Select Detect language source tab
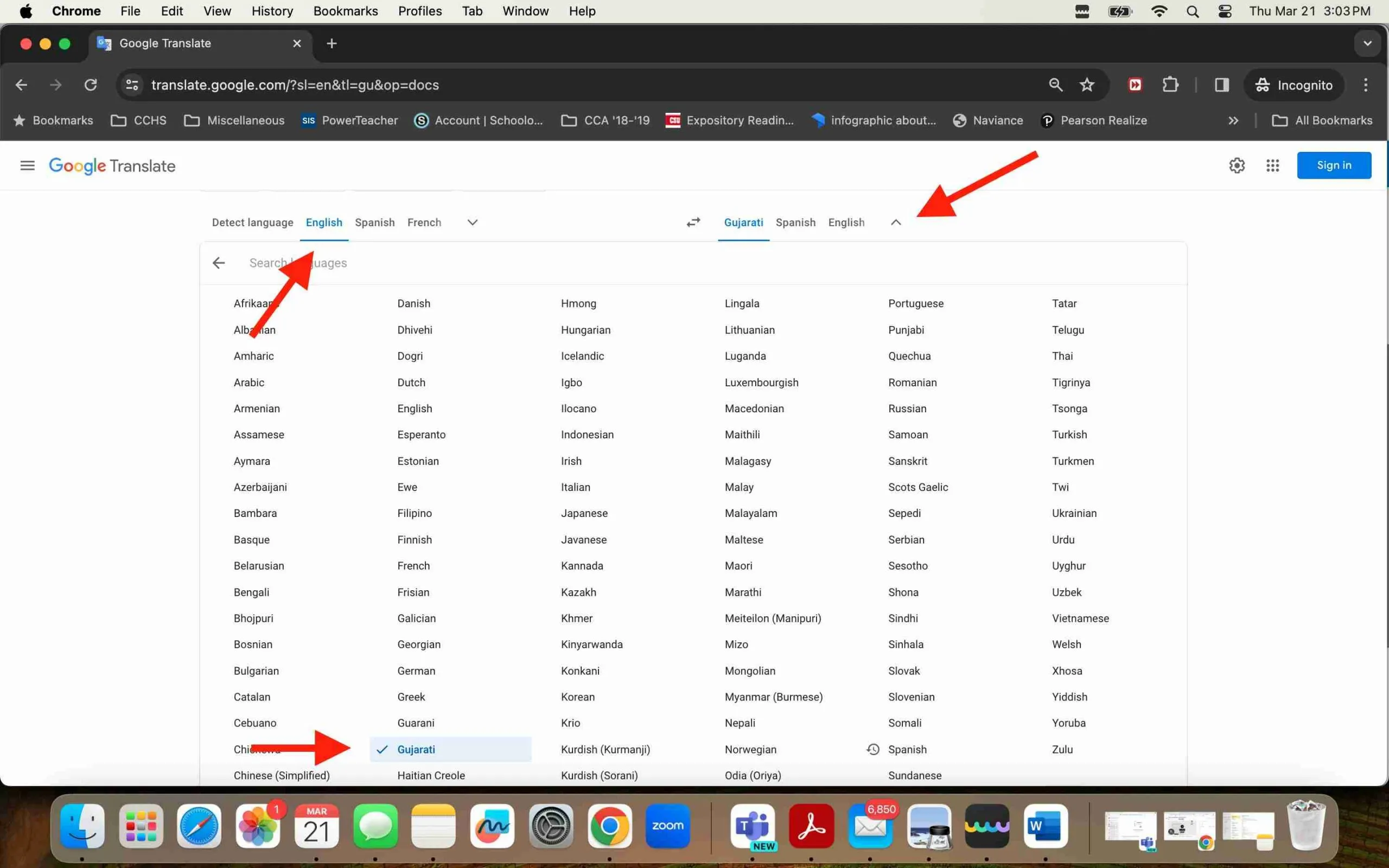The width and height of the screenshot is (1389, 868). tap(252, 223)
